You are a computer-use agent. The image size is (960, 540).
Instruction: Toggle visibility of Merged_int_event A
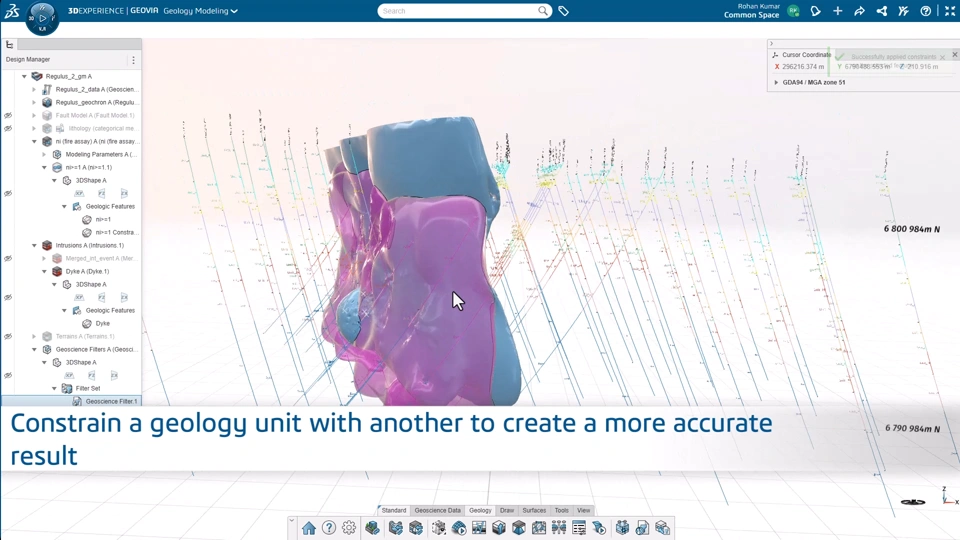point(8,258)
